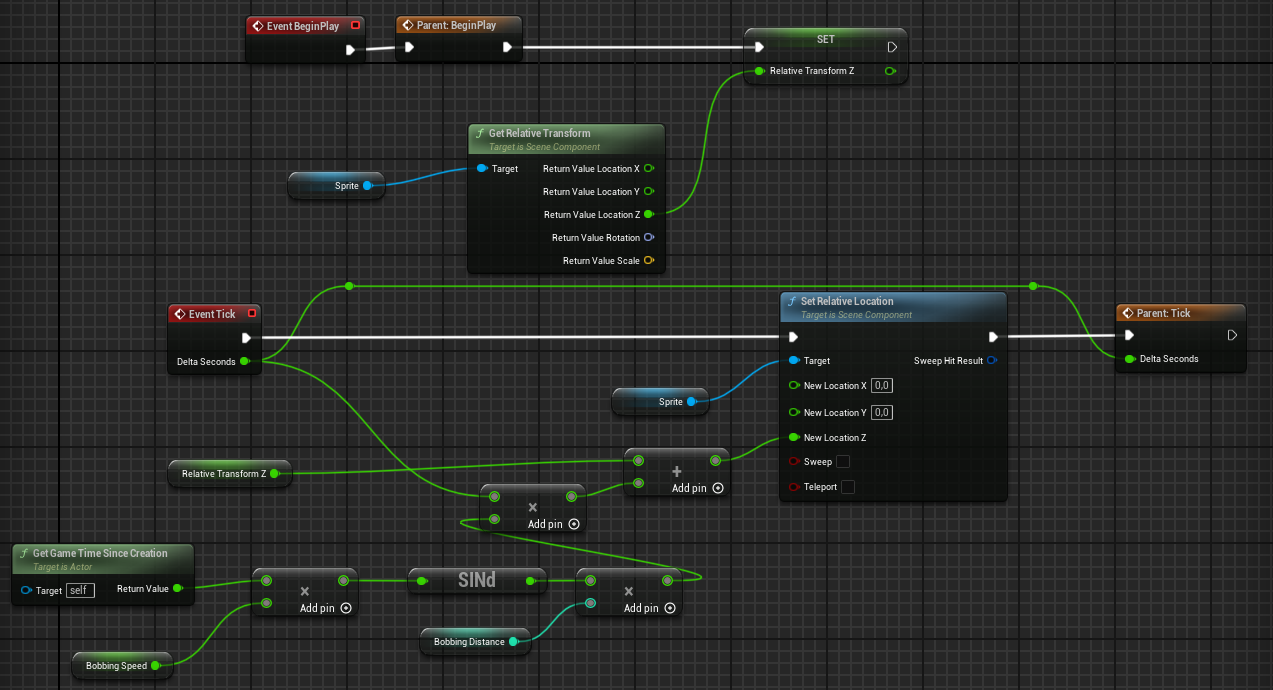
Task: Click the Return Value Scale output pin
Action: pyautogui.click(x=649, y=261)
